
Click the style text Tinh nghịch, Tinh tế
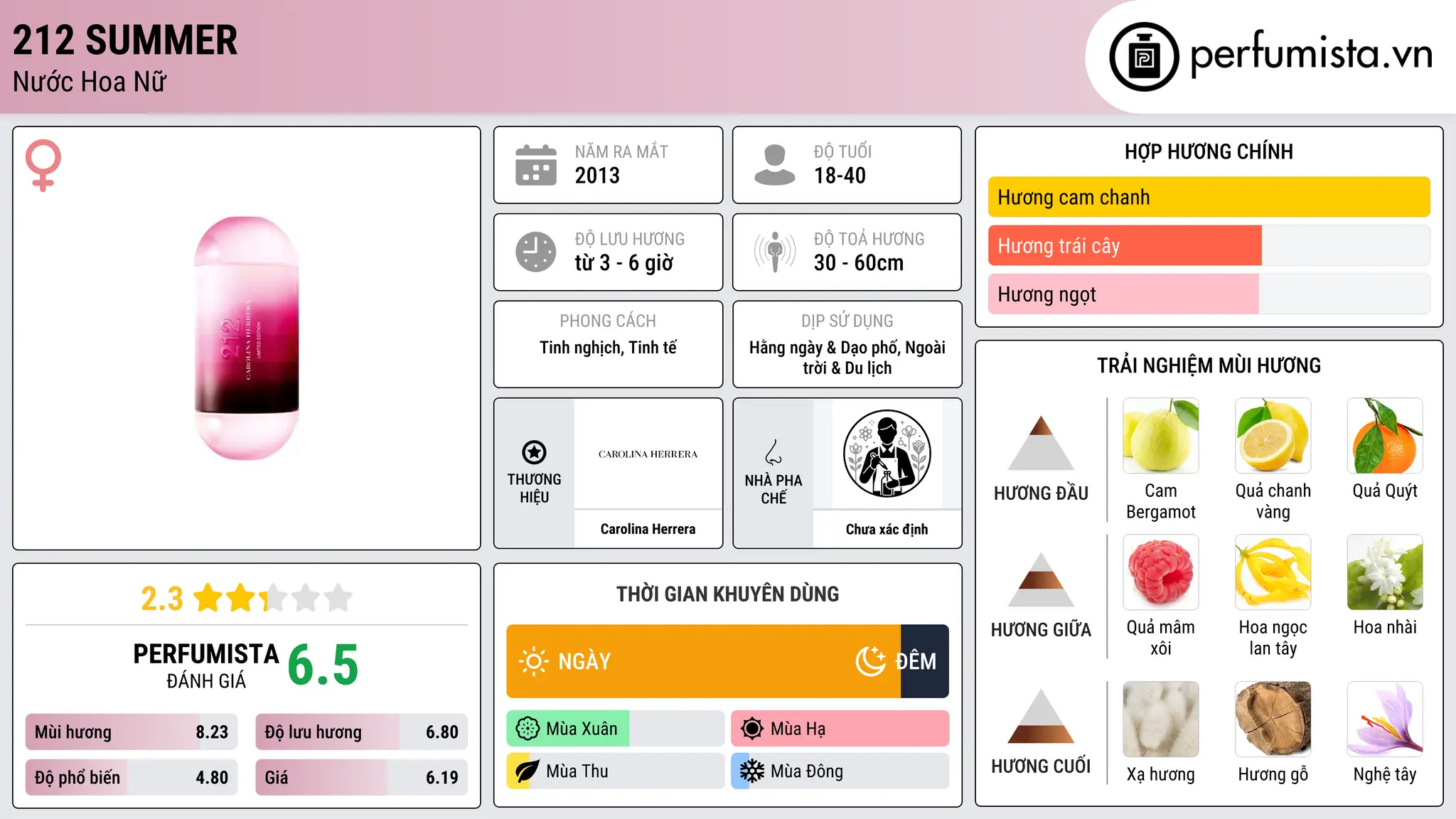(608, 348)
